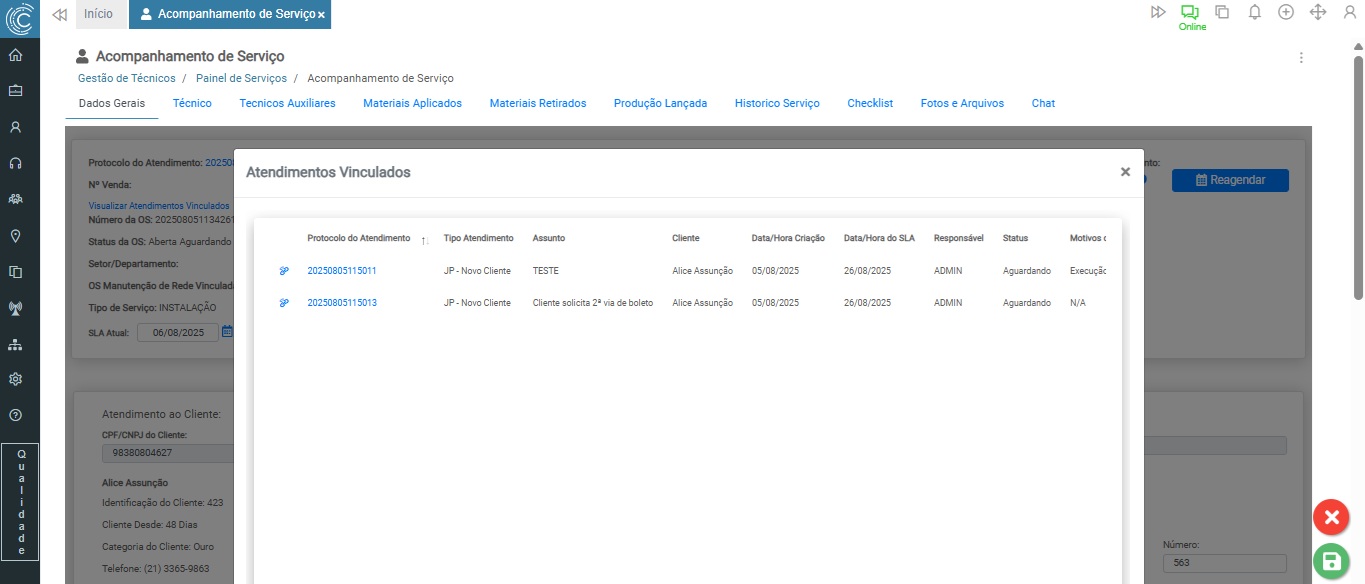Close the Atendimentos Vinculados dialog
This screenshot has height=584, width=1365.
[1125, 172]
